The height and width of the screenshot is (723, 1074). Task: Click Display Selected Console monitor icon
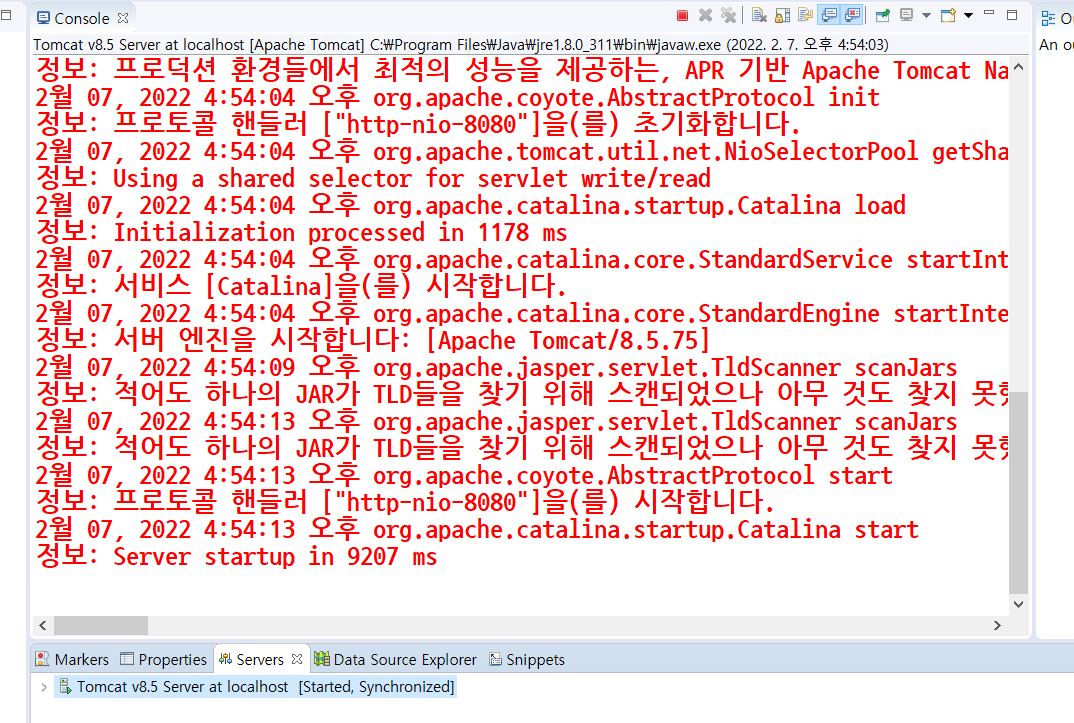click(906, 15)
